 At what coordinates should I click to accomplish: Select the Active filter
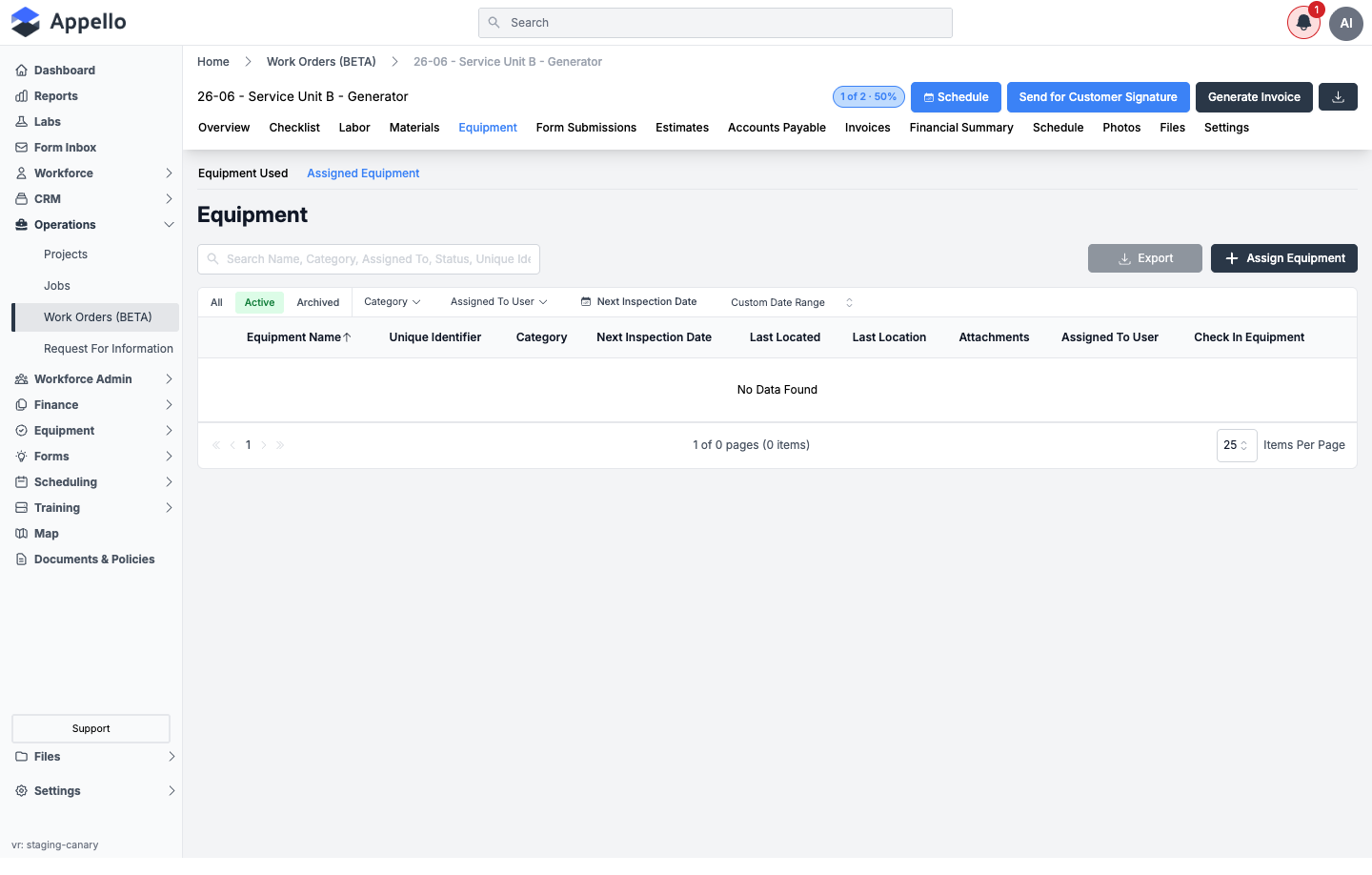pyautogui.click(x=259, y=302)
